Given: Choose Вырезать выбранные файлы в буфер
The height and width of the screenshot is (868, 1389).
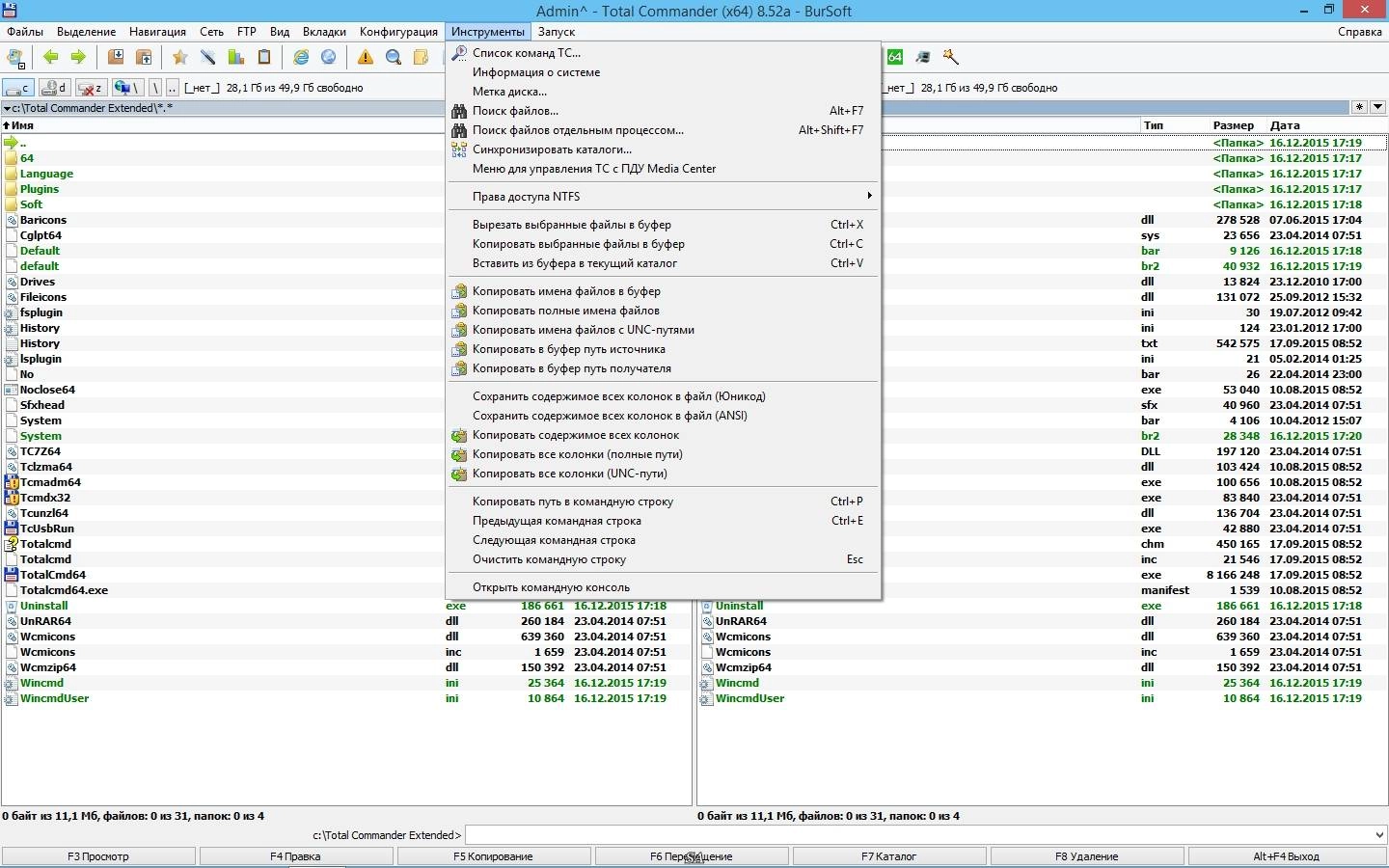Looking at the screenshot, I should pyautogui.click(x=664, y=225).
